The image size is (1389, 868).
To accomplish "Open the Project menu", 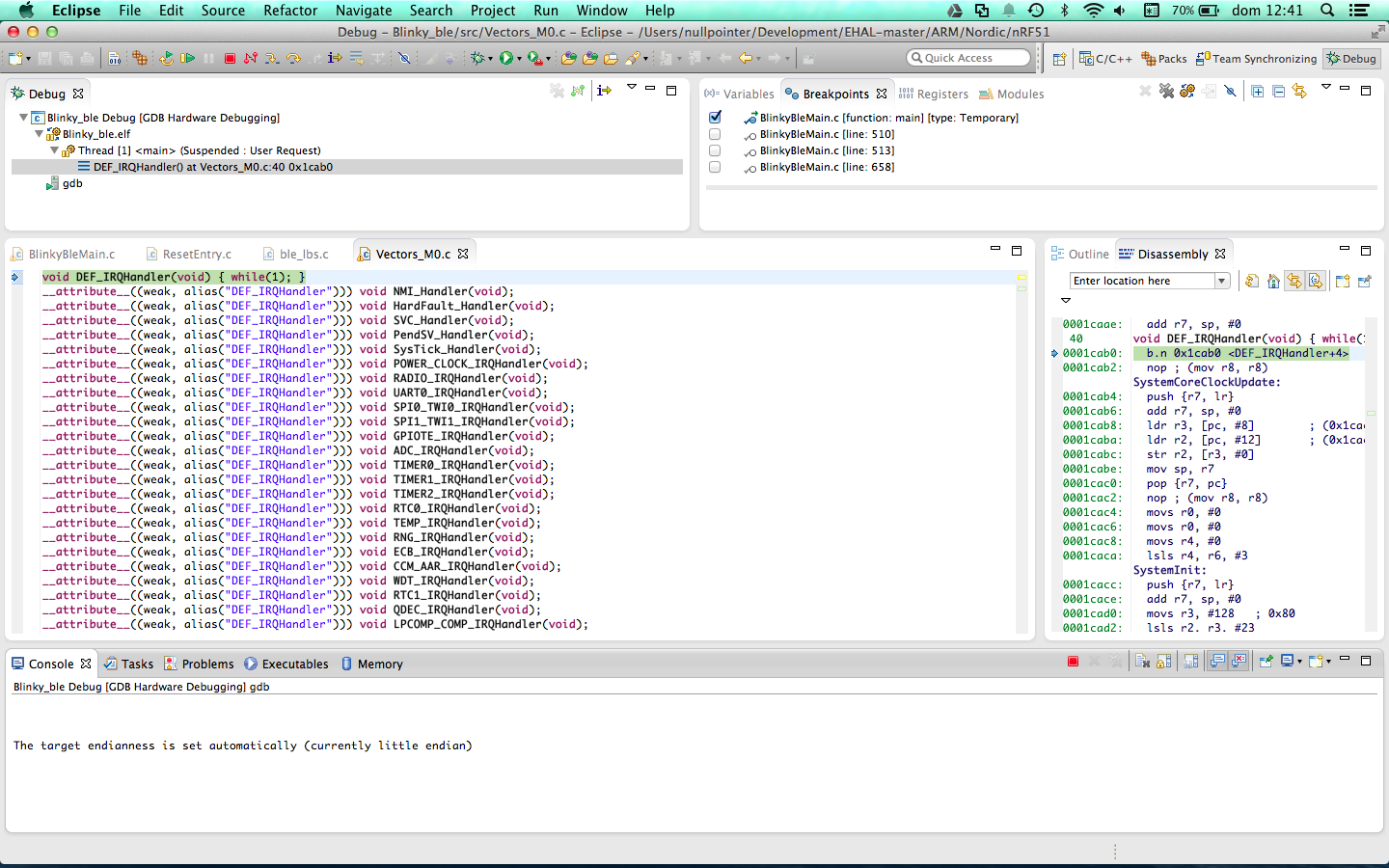I will pos(493,11).
